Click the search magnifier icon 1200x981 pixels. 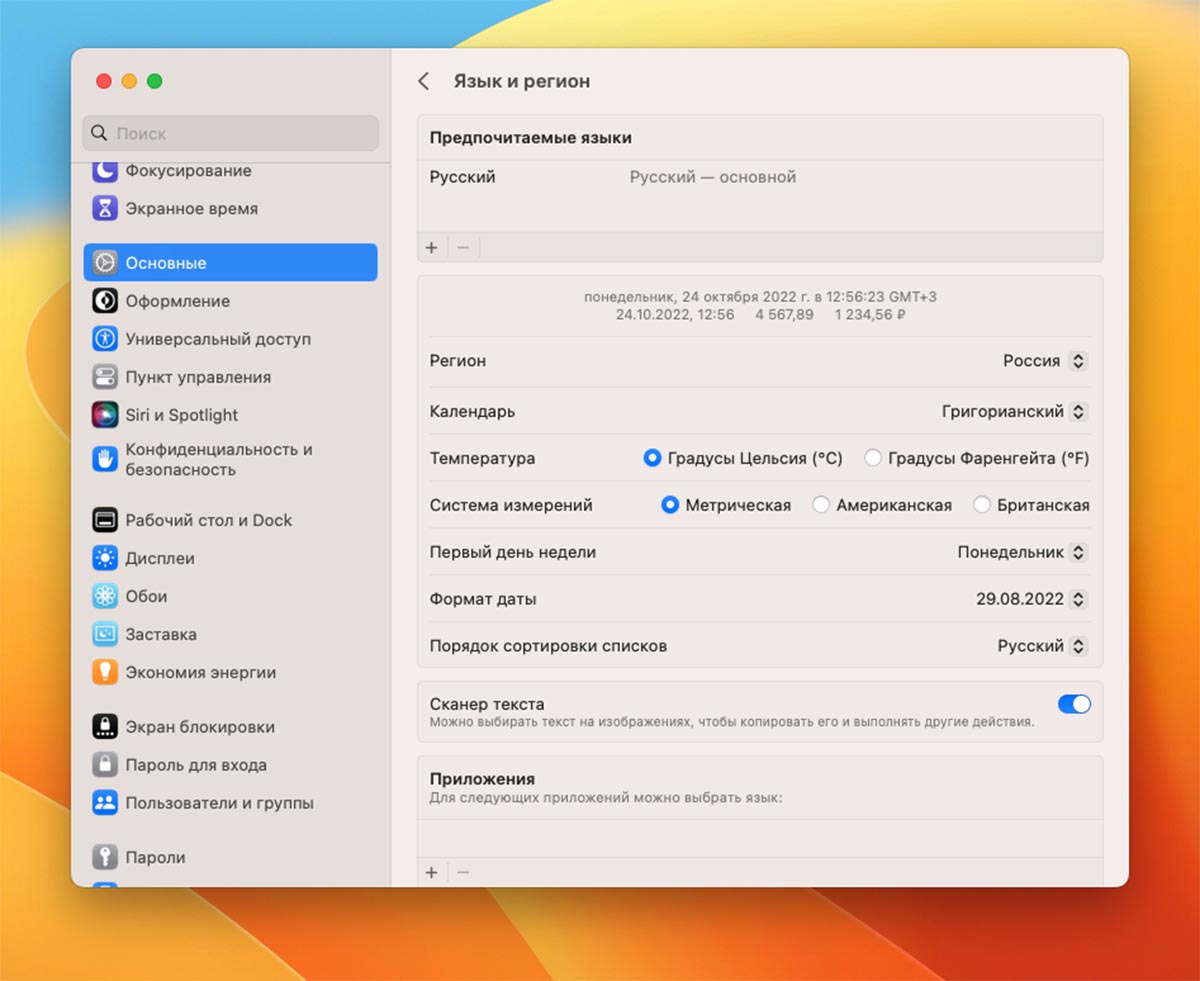99,133
